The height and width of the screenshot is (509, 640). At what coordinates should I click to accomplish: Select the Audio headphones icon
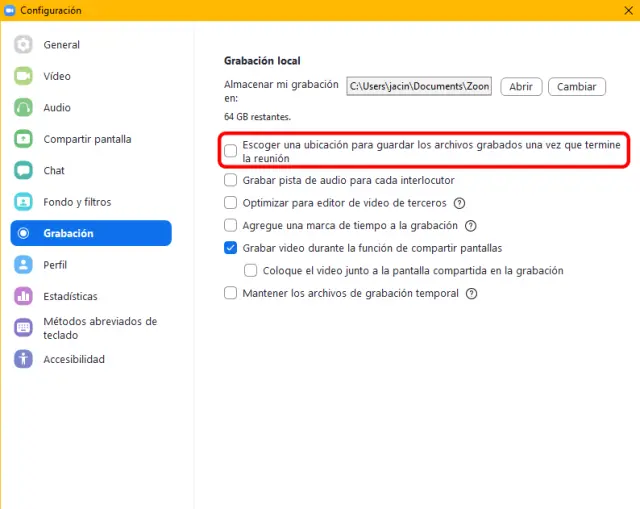(24, 108)
